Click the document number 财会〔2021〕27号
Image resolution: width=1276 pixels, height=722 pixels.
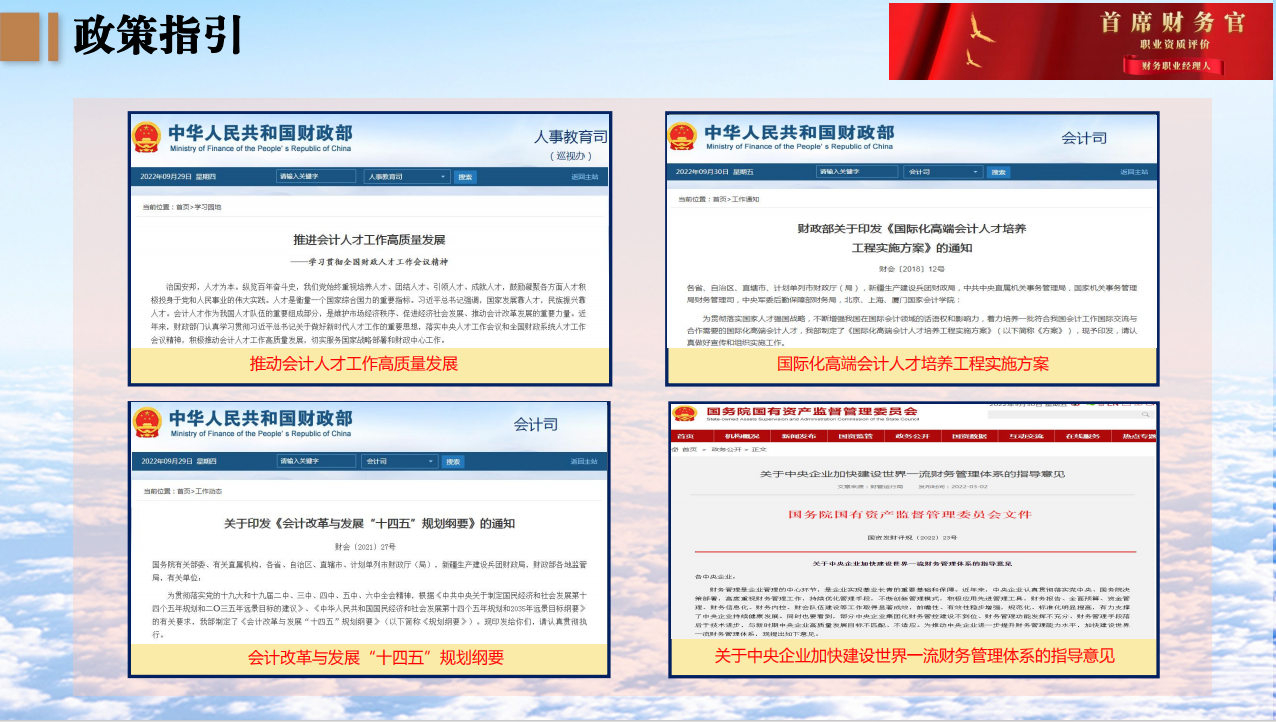pos(365,547)
